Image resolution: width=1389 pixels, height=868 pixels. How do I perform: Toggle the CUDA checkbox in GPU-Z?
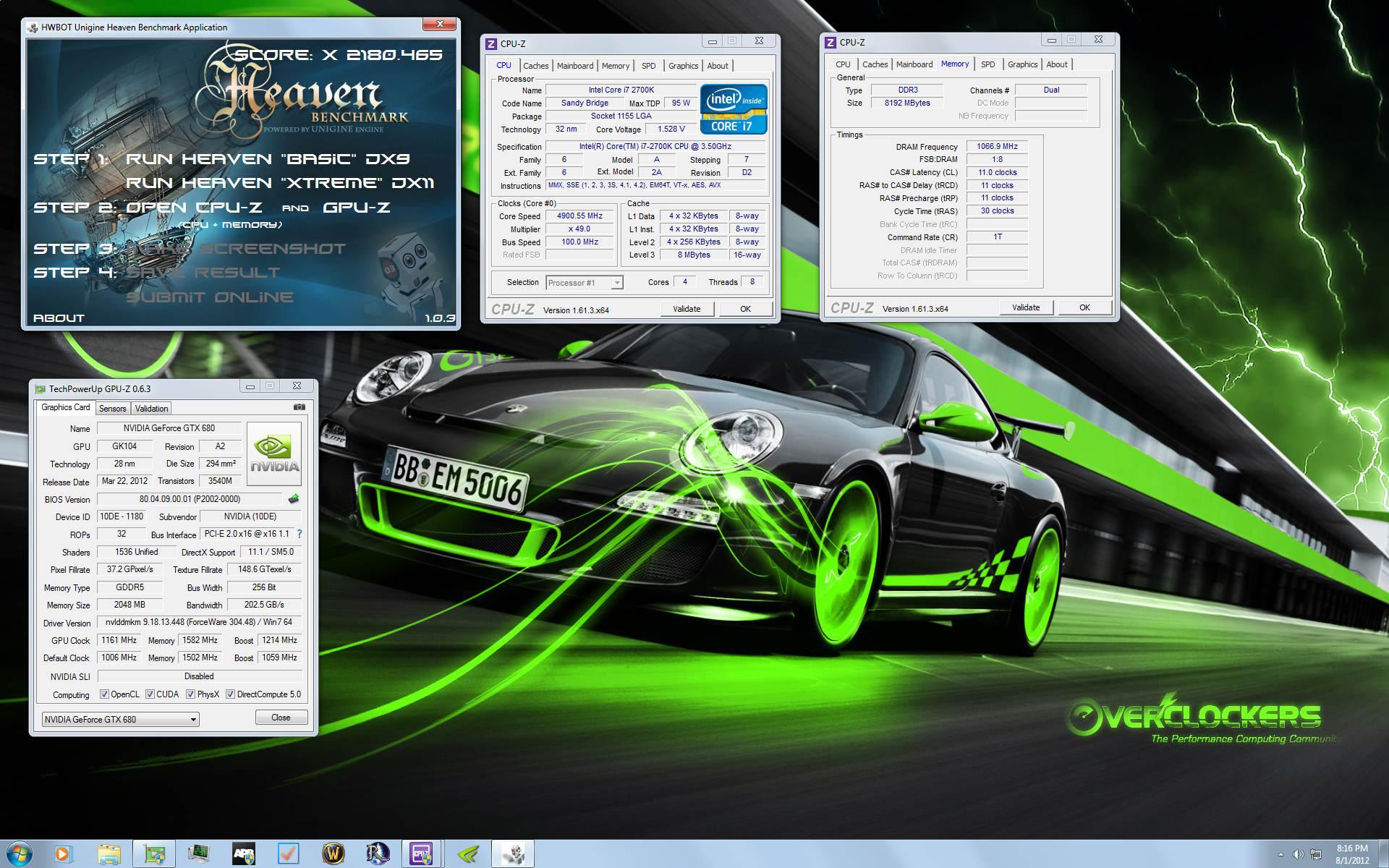[x=150, y=694]
